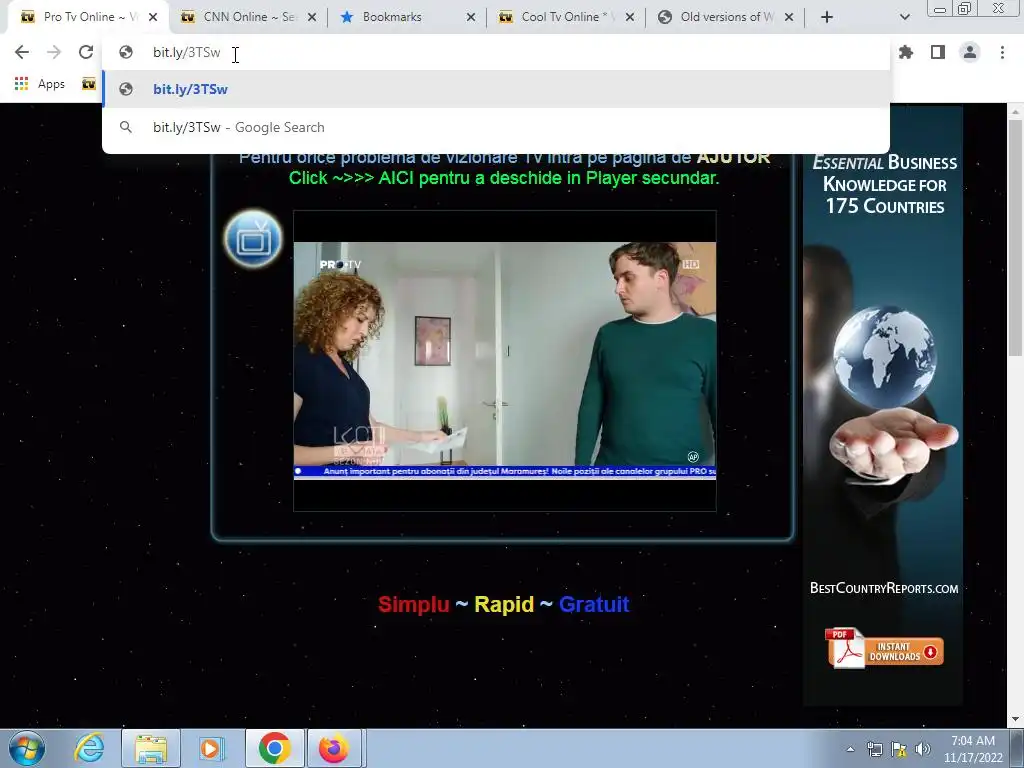
Task: Select the bit.ly/3TSw URL suggestion
Action: [x=496, y=89]
